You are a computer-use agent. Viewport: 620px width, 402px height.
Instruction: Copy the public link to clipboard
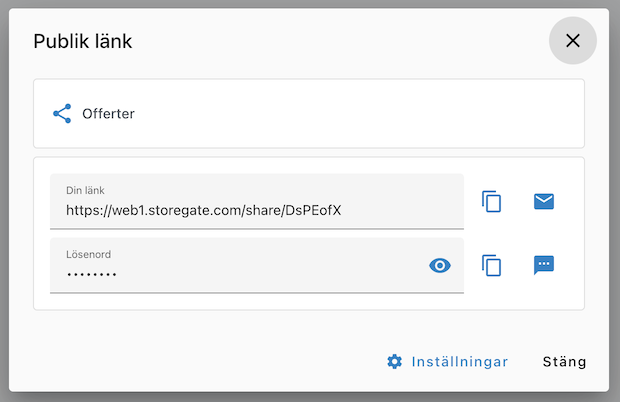point(491,202)
